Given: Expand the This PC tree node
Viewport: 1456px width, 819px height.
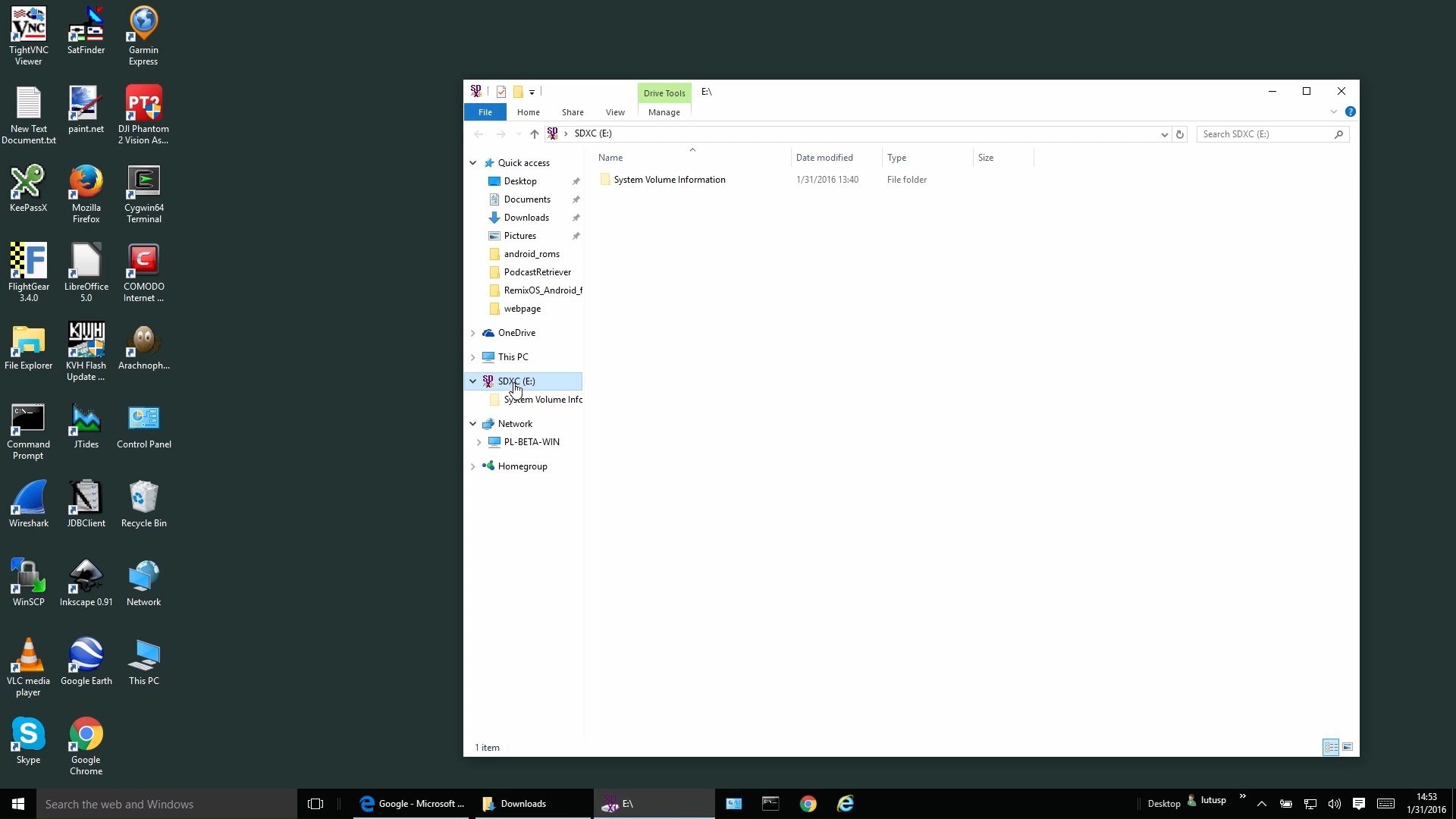Looking at the screenshot, I should coord(473,357).
